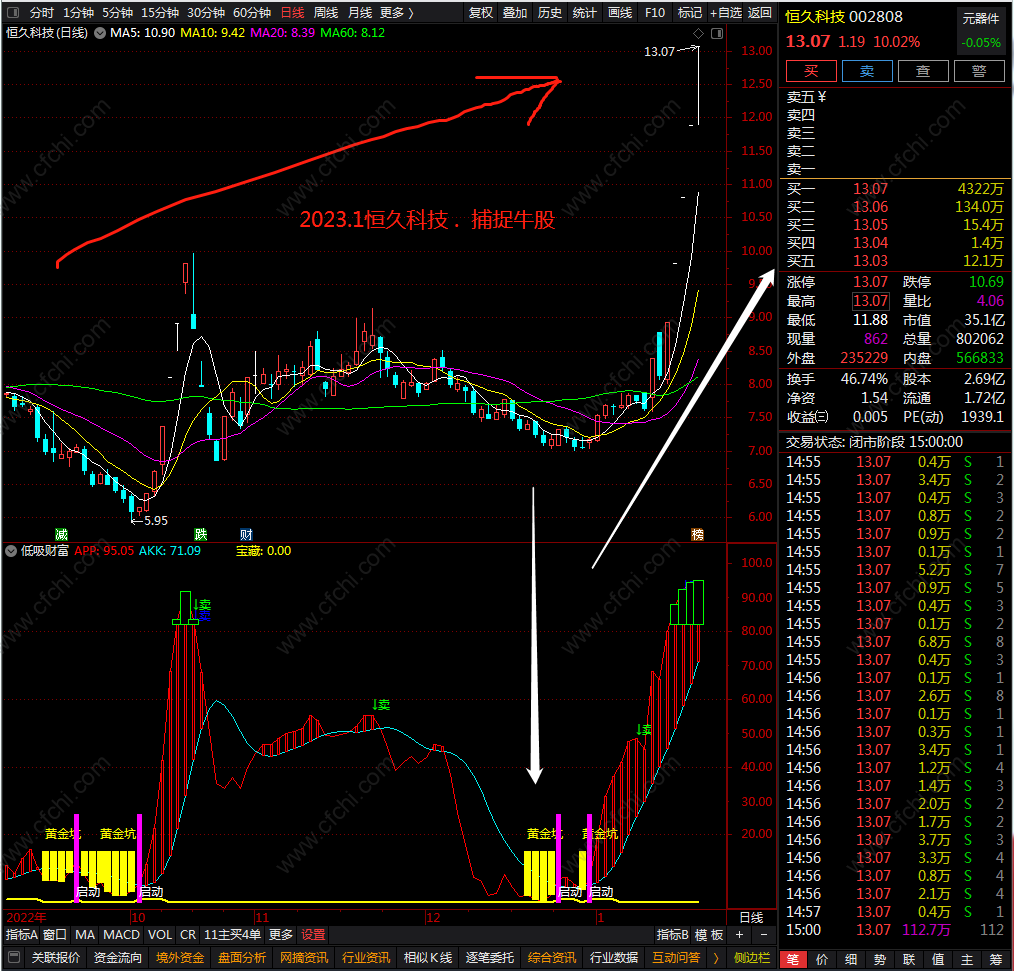The image size is (1014, 971).
Task: Open the 境外资金 tab
Action: (180, 957)
